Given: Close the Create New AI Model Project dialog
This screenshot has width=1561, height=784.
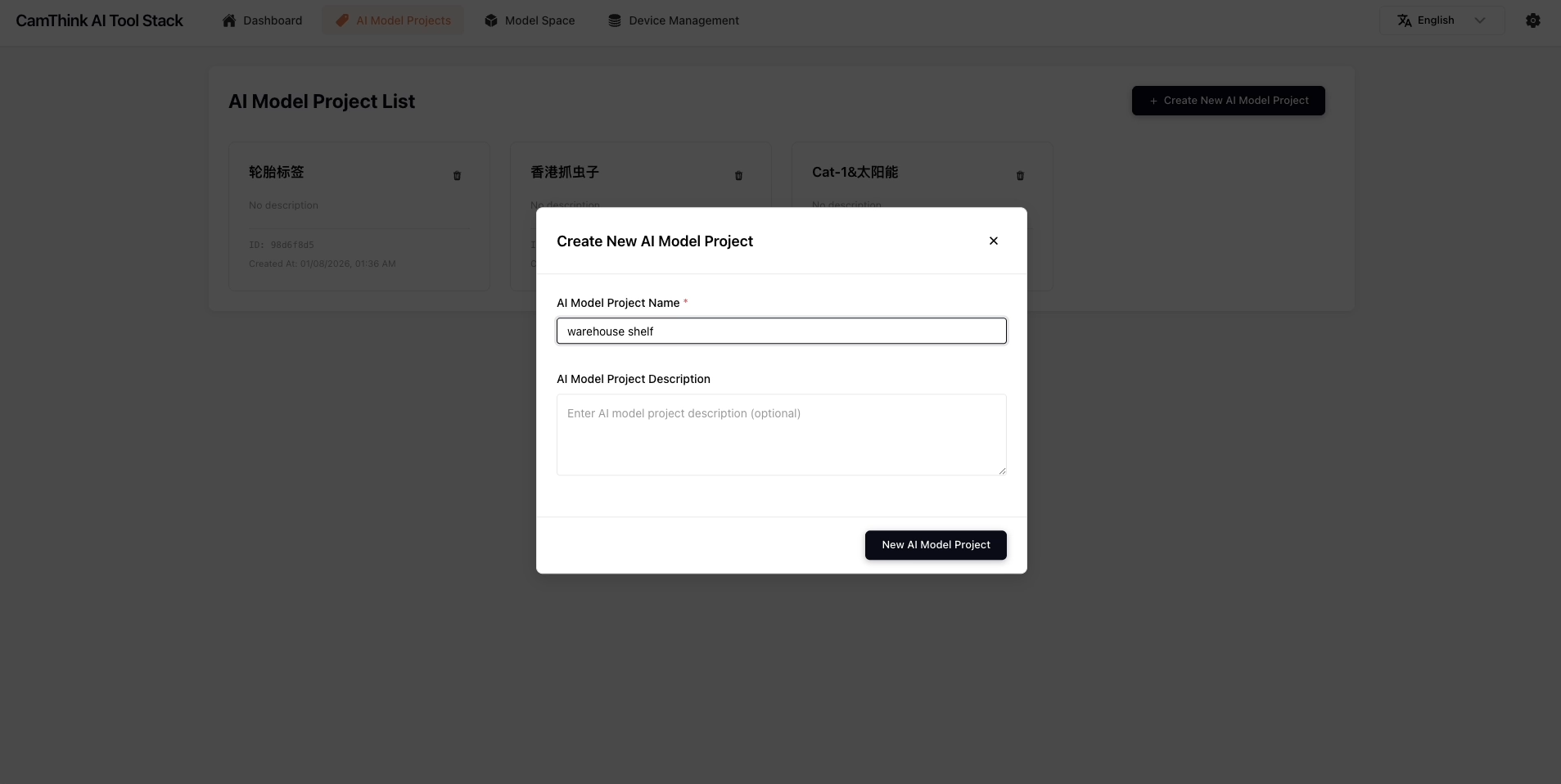Looking at the screenshot, I should (x=993, y=241).
